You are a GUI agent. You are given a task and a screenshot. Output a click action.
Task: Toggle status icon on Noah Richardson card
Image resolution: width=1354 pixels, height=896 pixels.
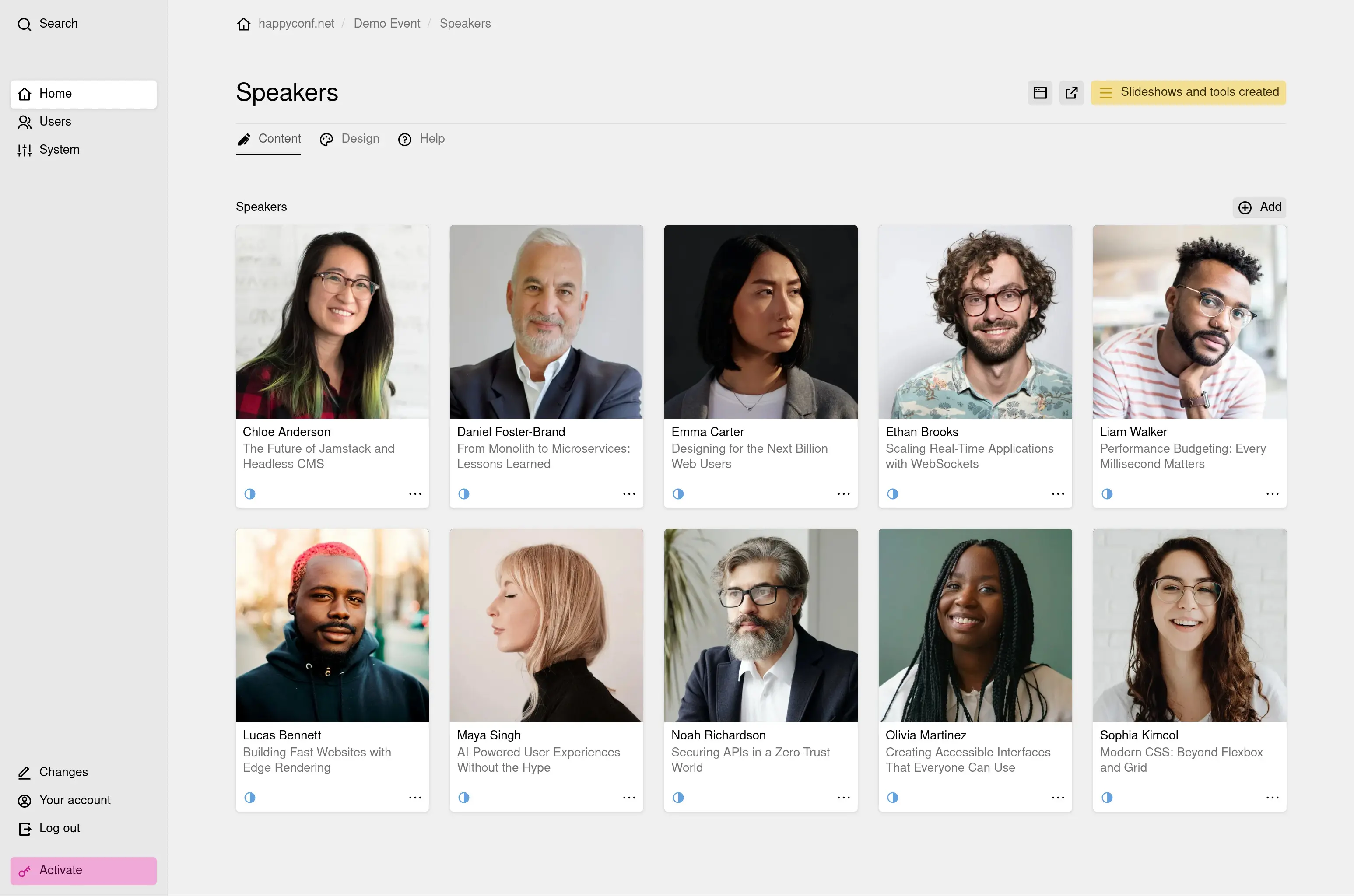(x=678, y=797)
